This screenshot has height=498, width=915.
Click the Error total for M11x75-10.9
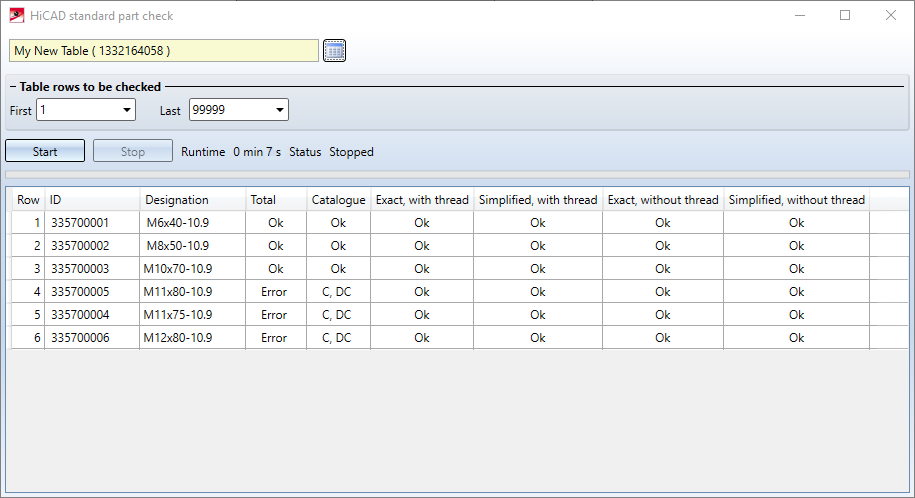tap(274, 315)
